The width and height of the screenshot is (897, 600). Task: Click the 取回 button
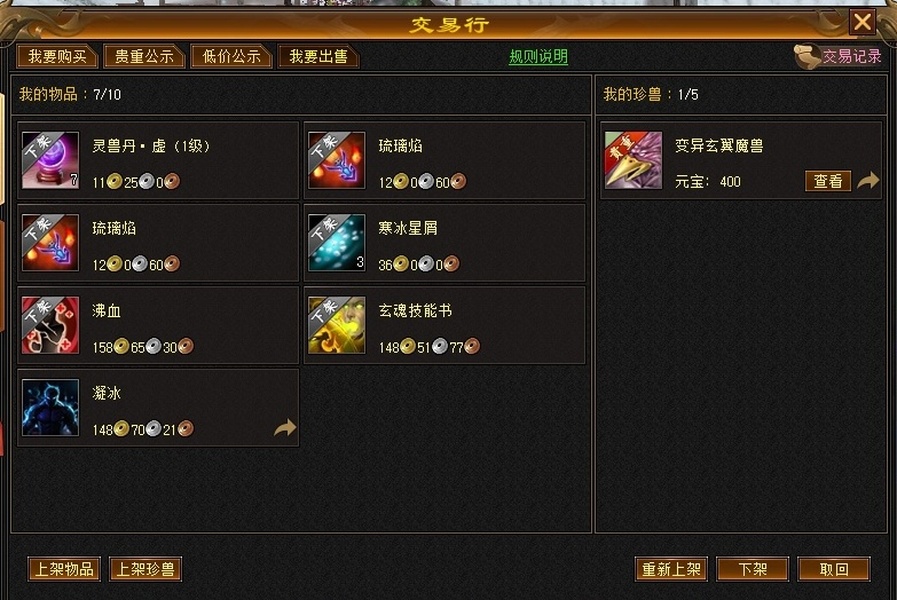[x=834, y=569]
